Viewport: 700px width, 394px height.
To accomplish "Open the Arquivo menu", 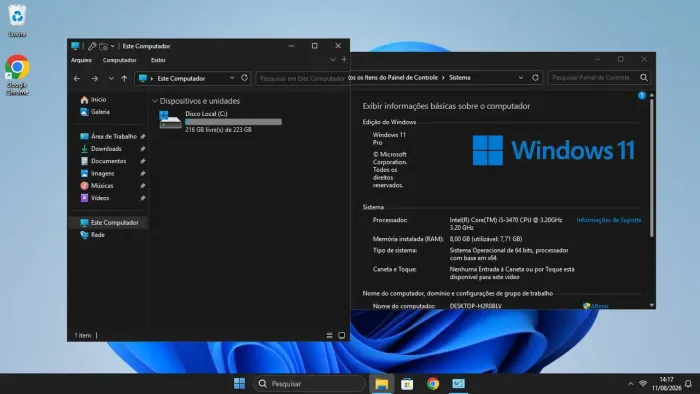I will tap(81, 60).
